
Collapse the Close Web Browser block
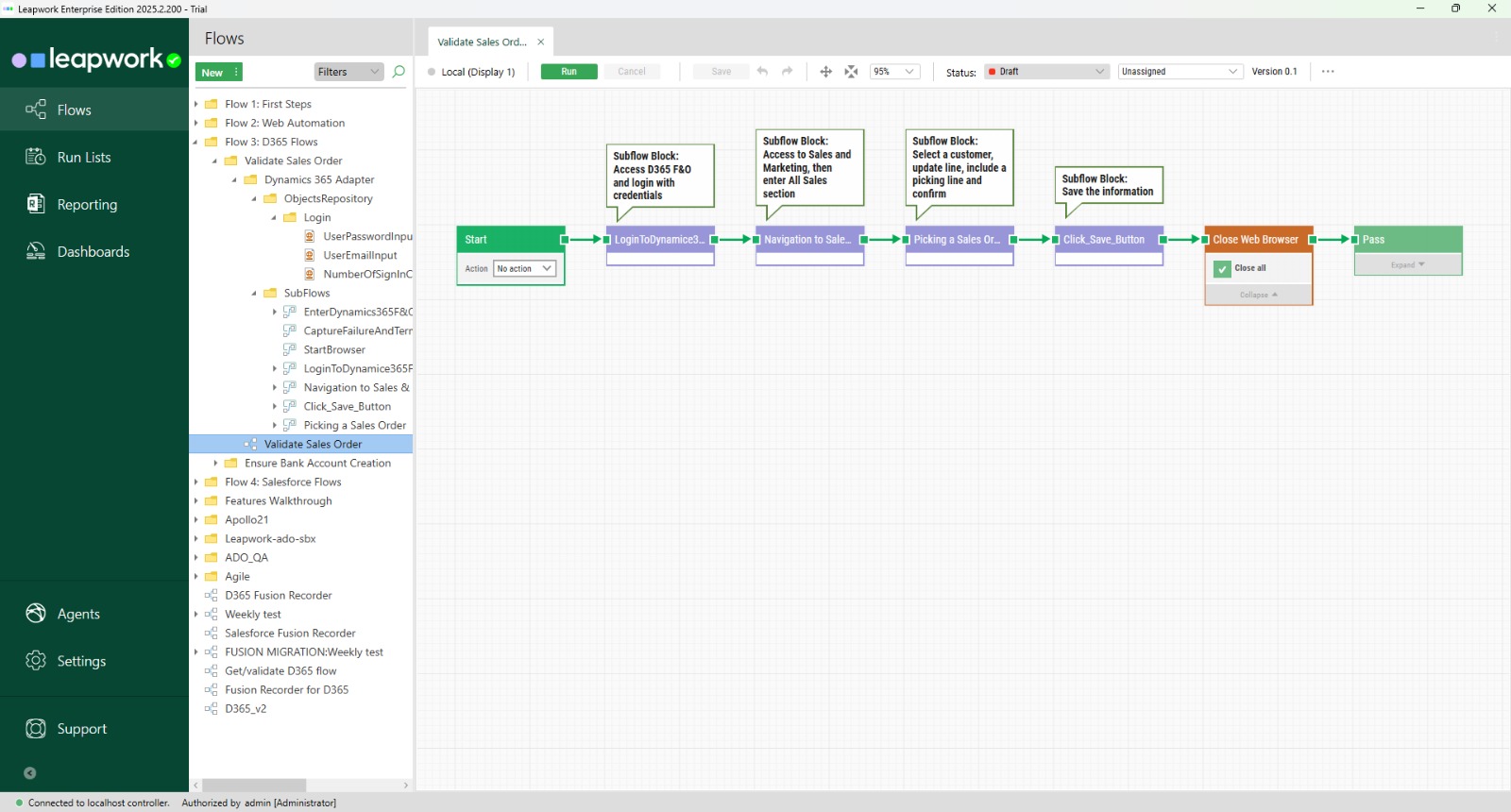(1258, 296)
